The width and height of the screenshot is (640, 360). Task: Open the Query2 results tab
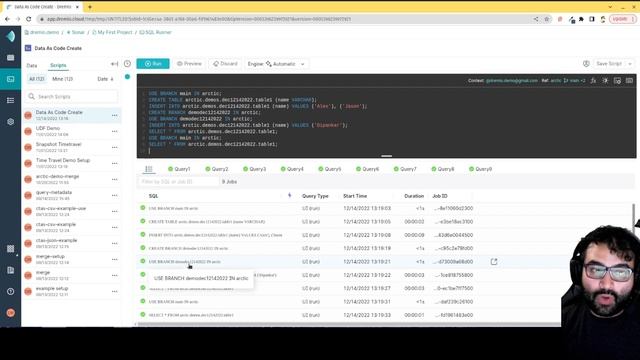tap(217, 169)
